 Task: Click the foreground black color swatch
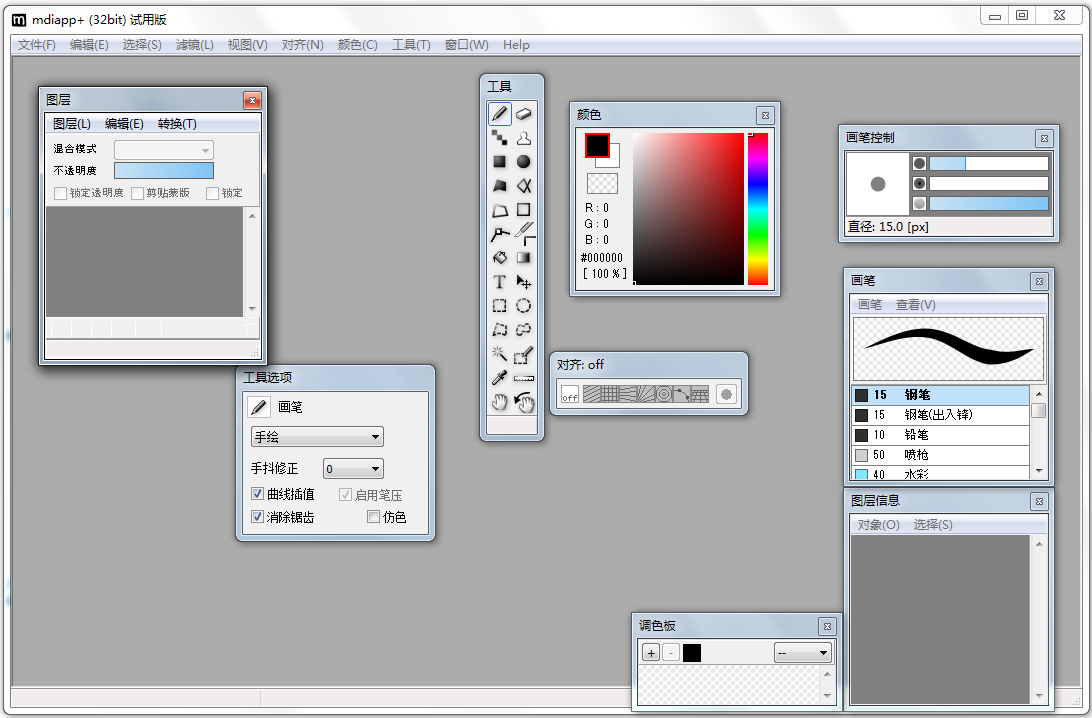(597, 145)
